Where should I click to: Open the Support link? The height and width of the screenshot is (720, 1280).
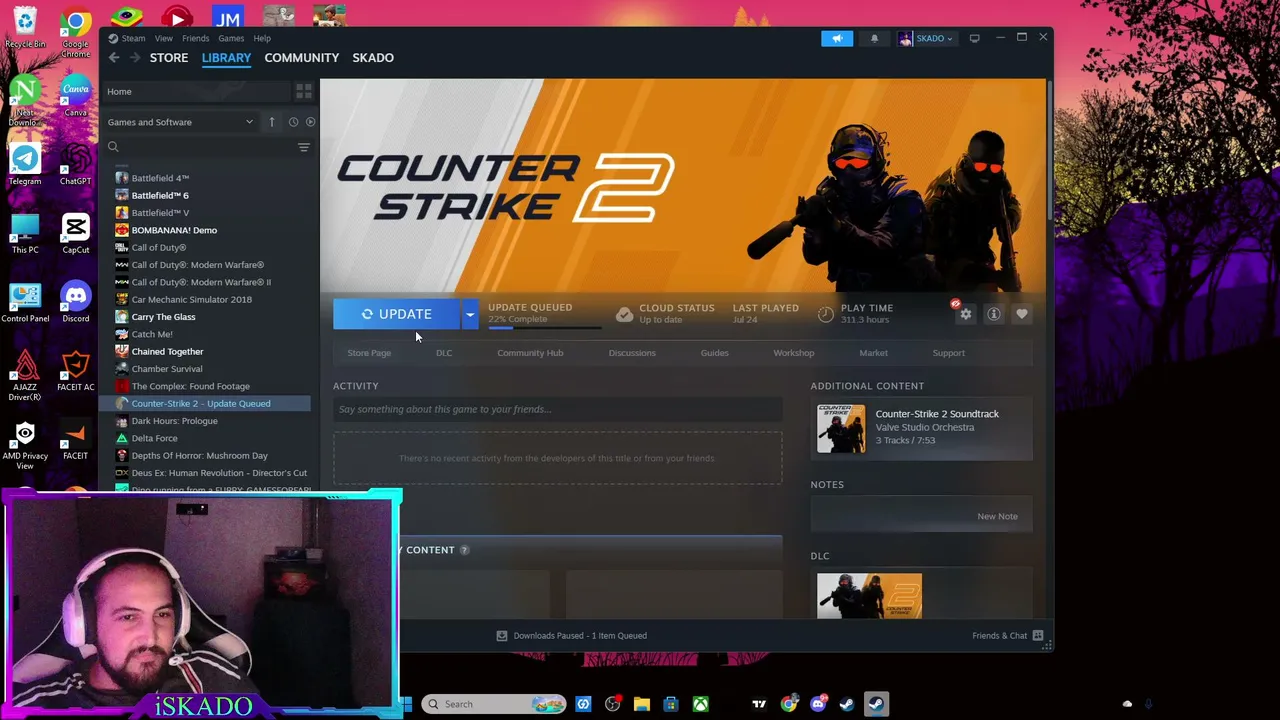[949, 353]
